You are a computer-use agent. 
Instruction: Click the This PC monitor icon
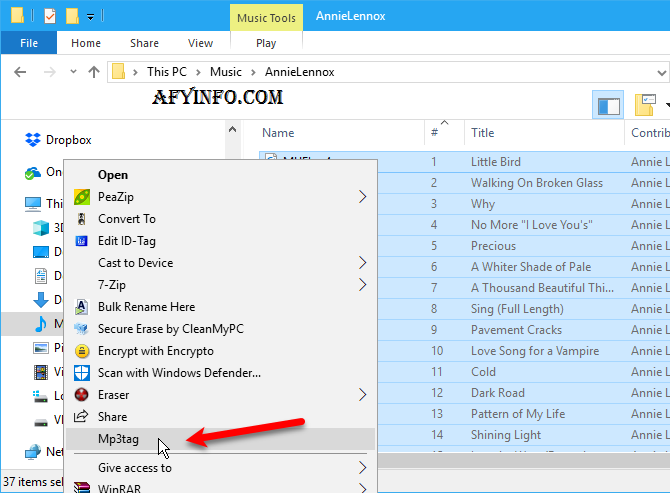point(33,204)
